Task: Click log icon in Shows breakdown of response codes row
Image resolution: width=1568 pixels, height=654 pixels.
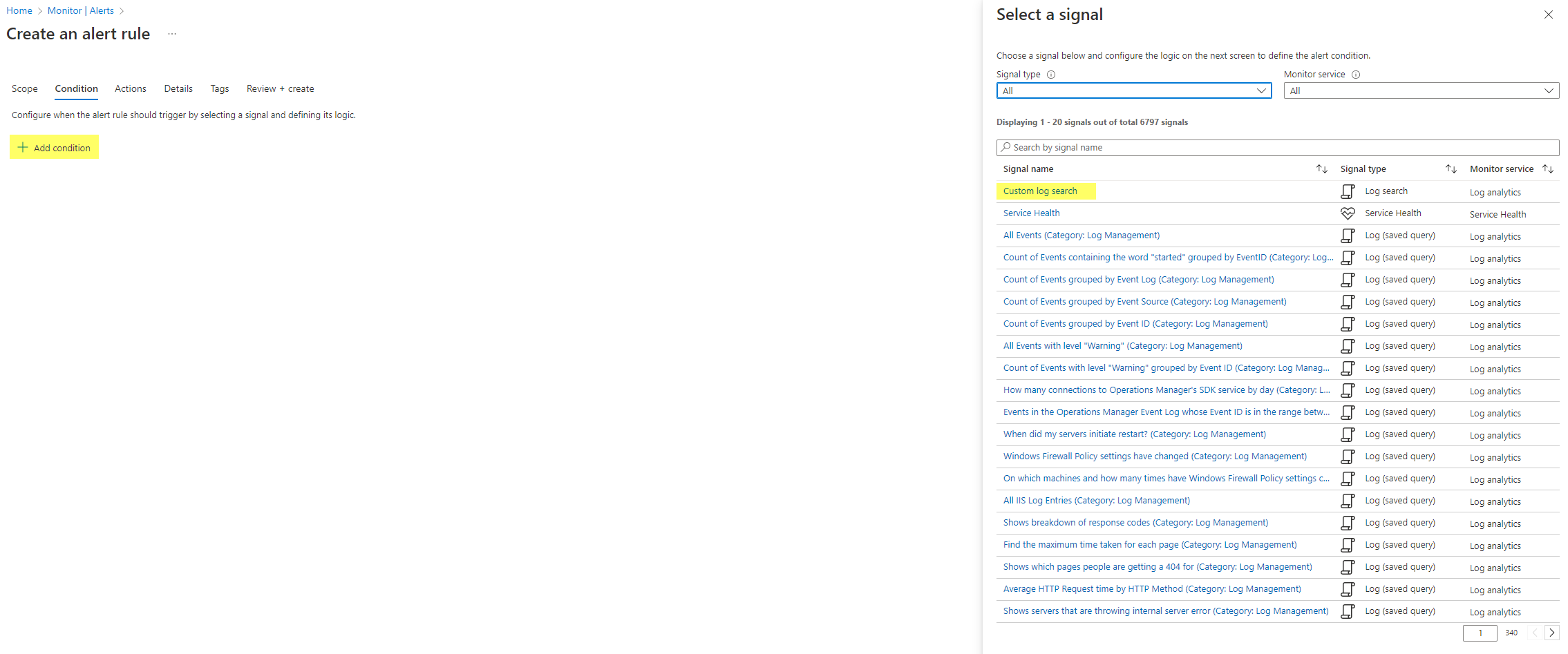Action: coord(1348,523)
